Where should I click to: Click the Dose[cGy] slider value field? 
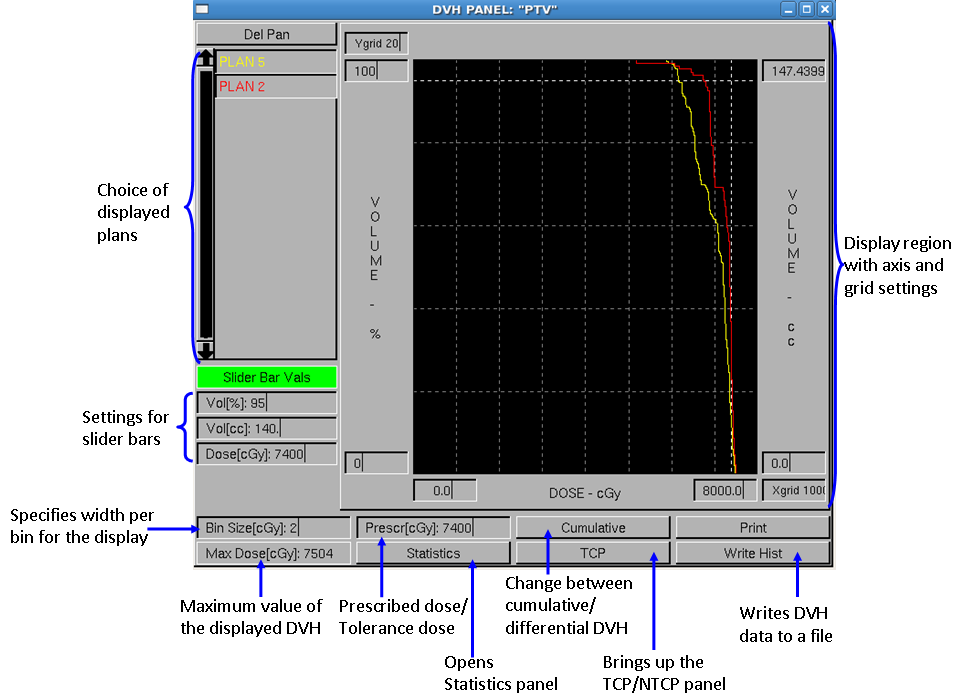267,455
